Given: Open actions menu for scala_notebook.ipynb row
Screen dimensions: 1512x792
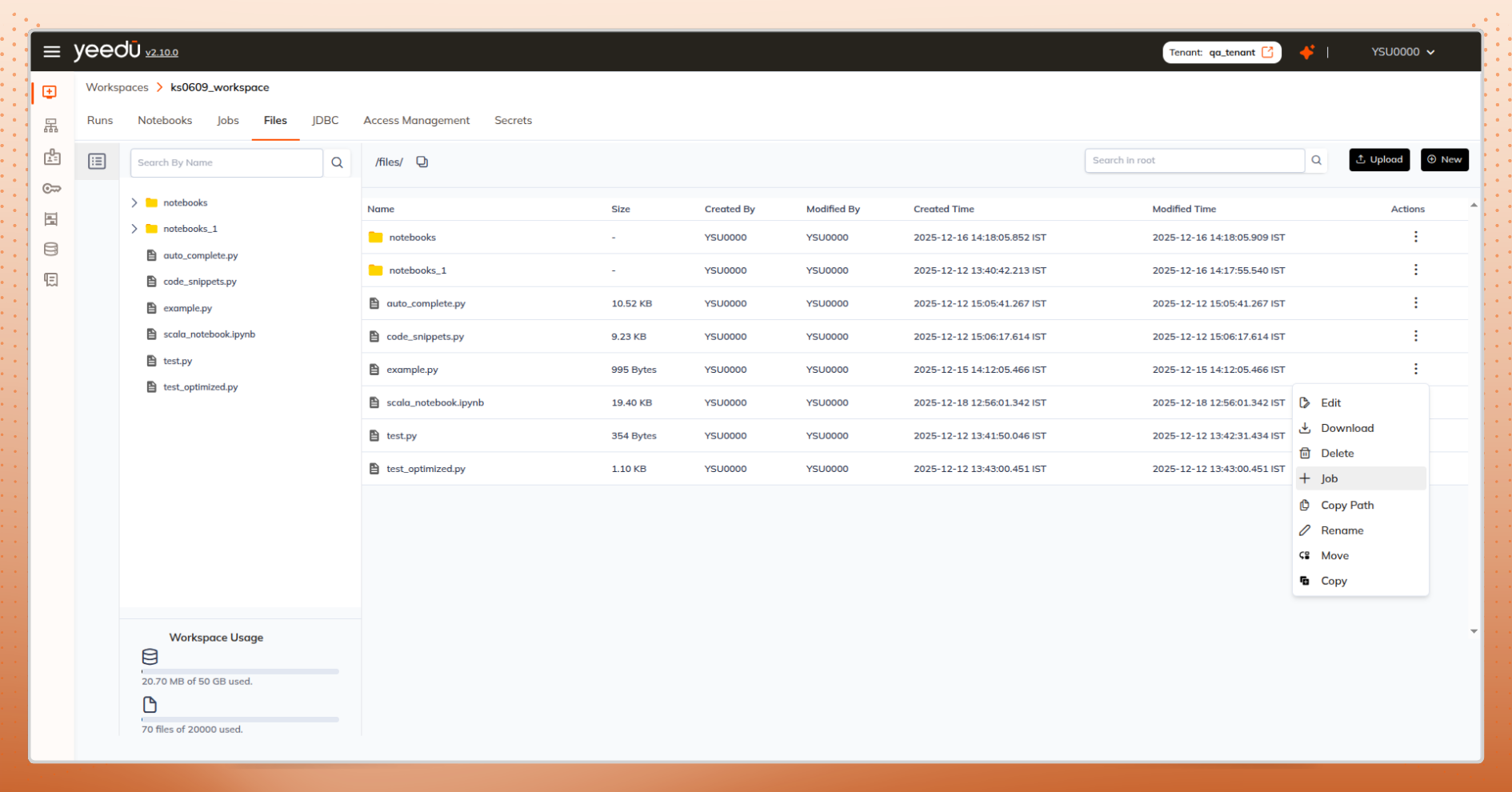Looking at the screenshot, I should point(1416,402).
